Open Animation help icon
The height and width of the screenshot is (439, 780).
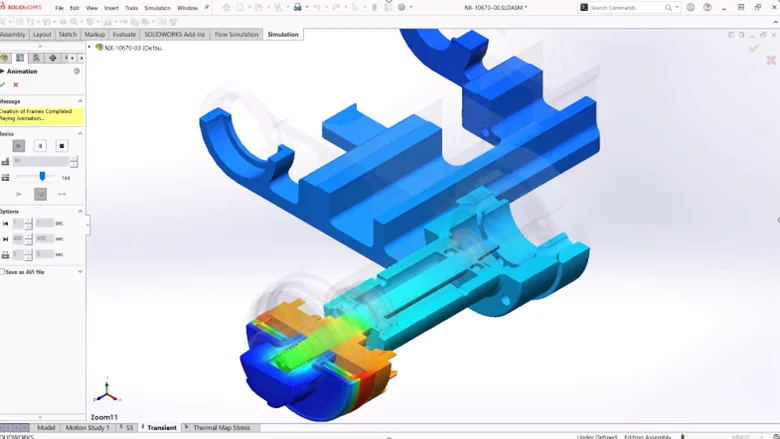[x=77, y=71]
